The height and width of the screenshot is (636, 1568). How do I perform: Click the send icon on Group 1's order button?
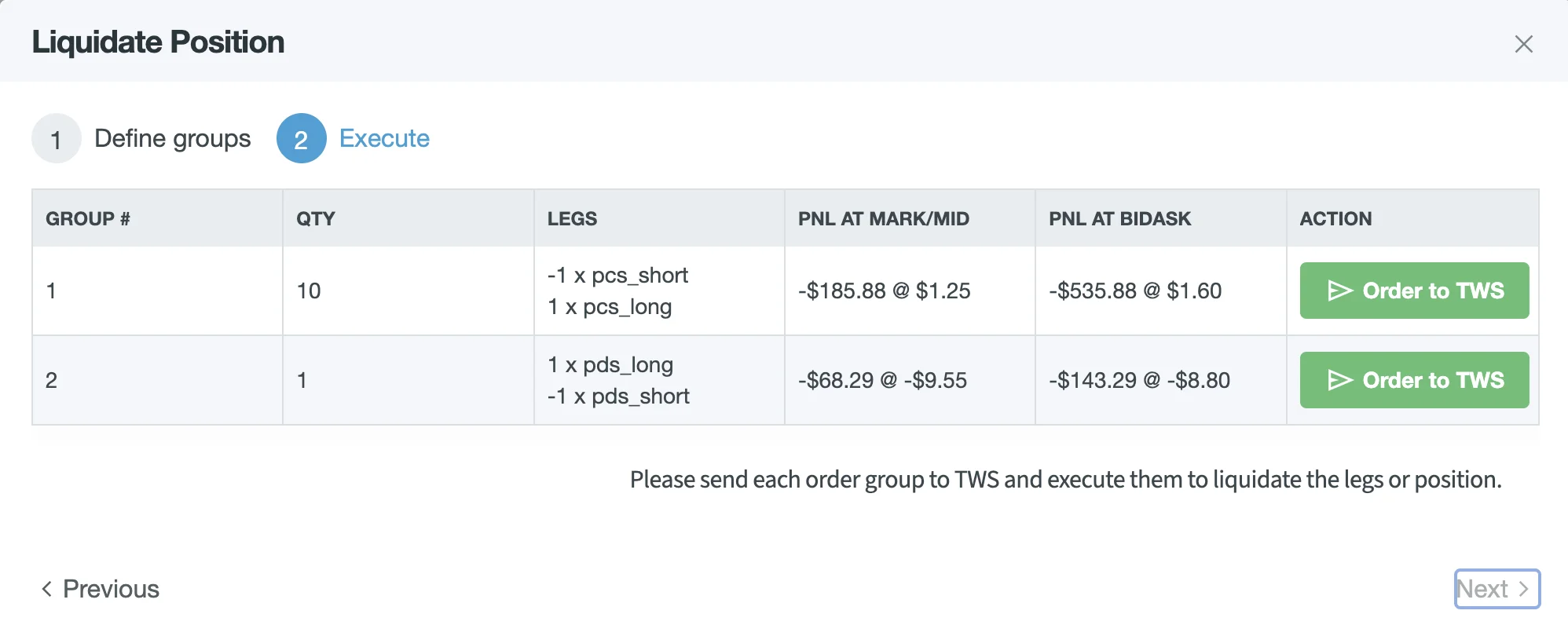point(1340,291)
